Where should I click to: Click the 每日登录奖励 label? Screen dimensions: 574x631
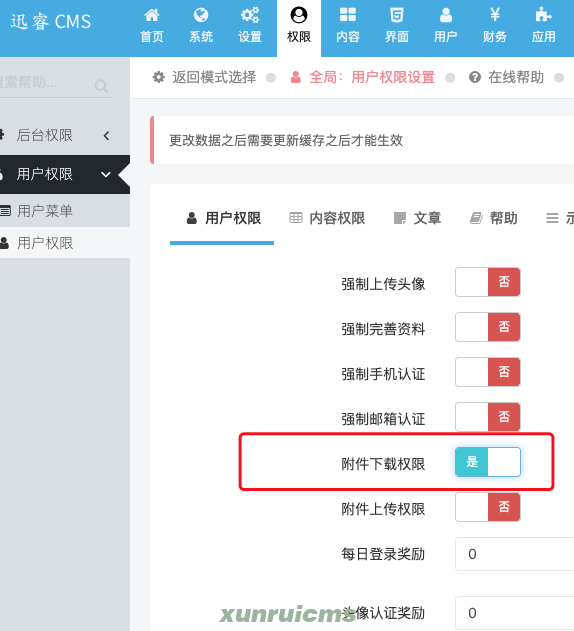[383, 554]
